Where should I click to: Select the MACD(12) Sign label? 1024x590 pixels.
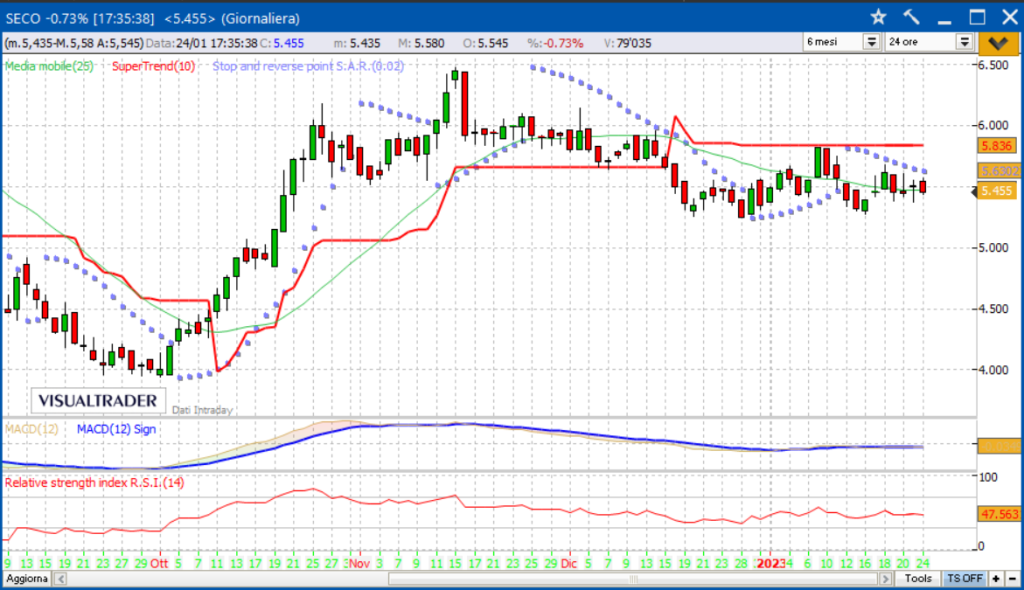click(x=116, y=429)
